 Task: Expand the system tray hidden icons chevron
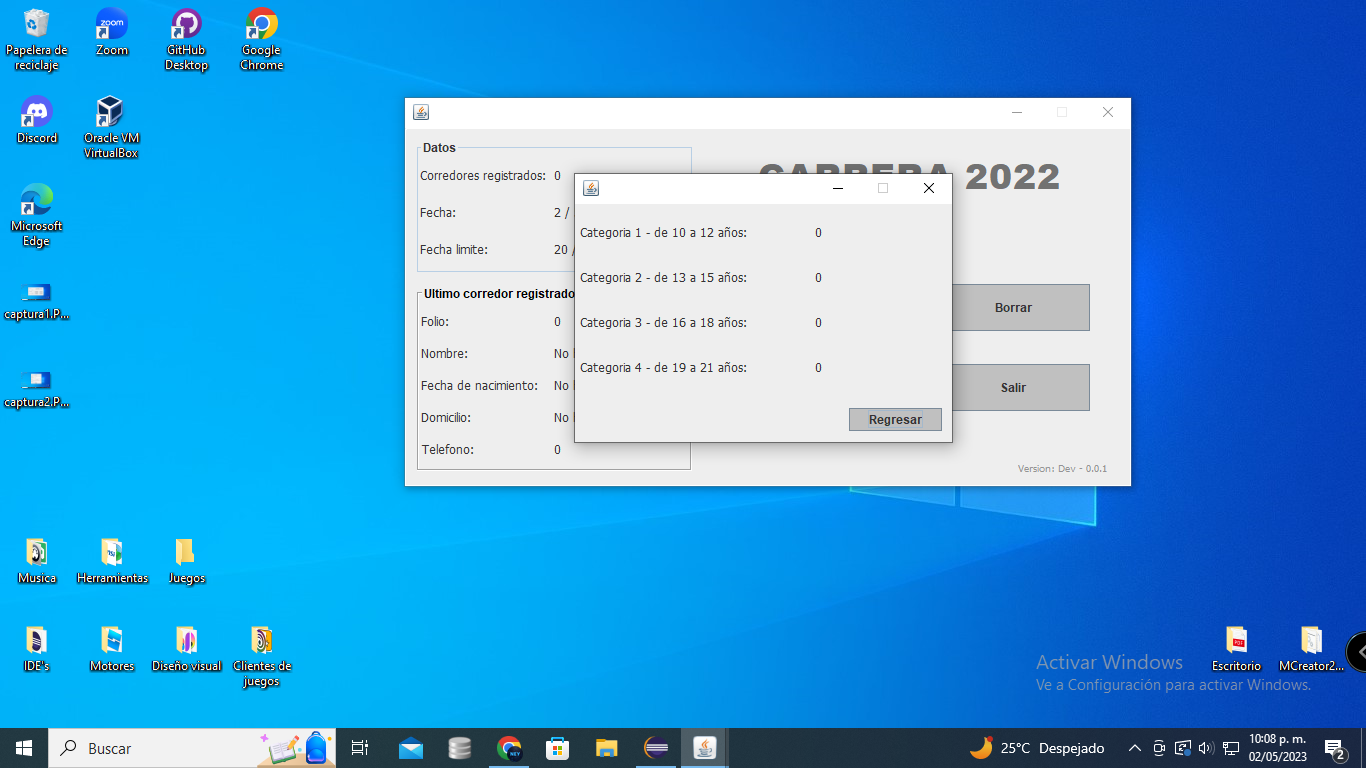(1134, 748)
